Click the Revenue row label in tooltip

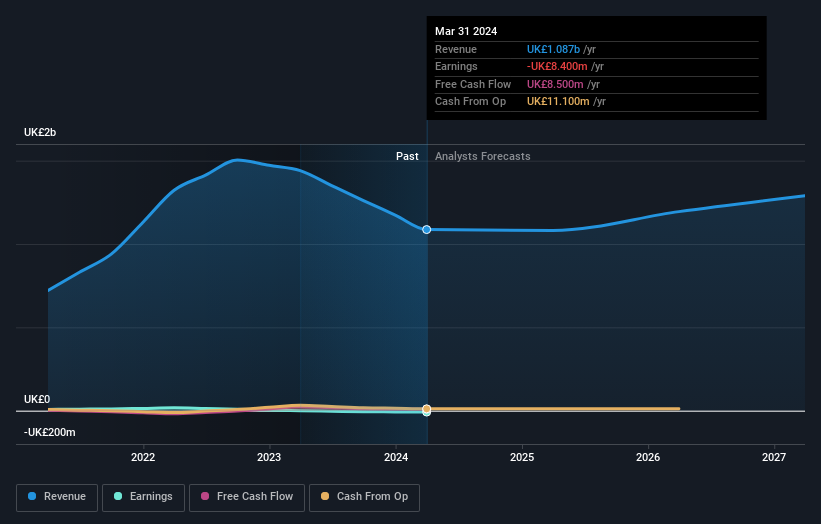(456, 49)
